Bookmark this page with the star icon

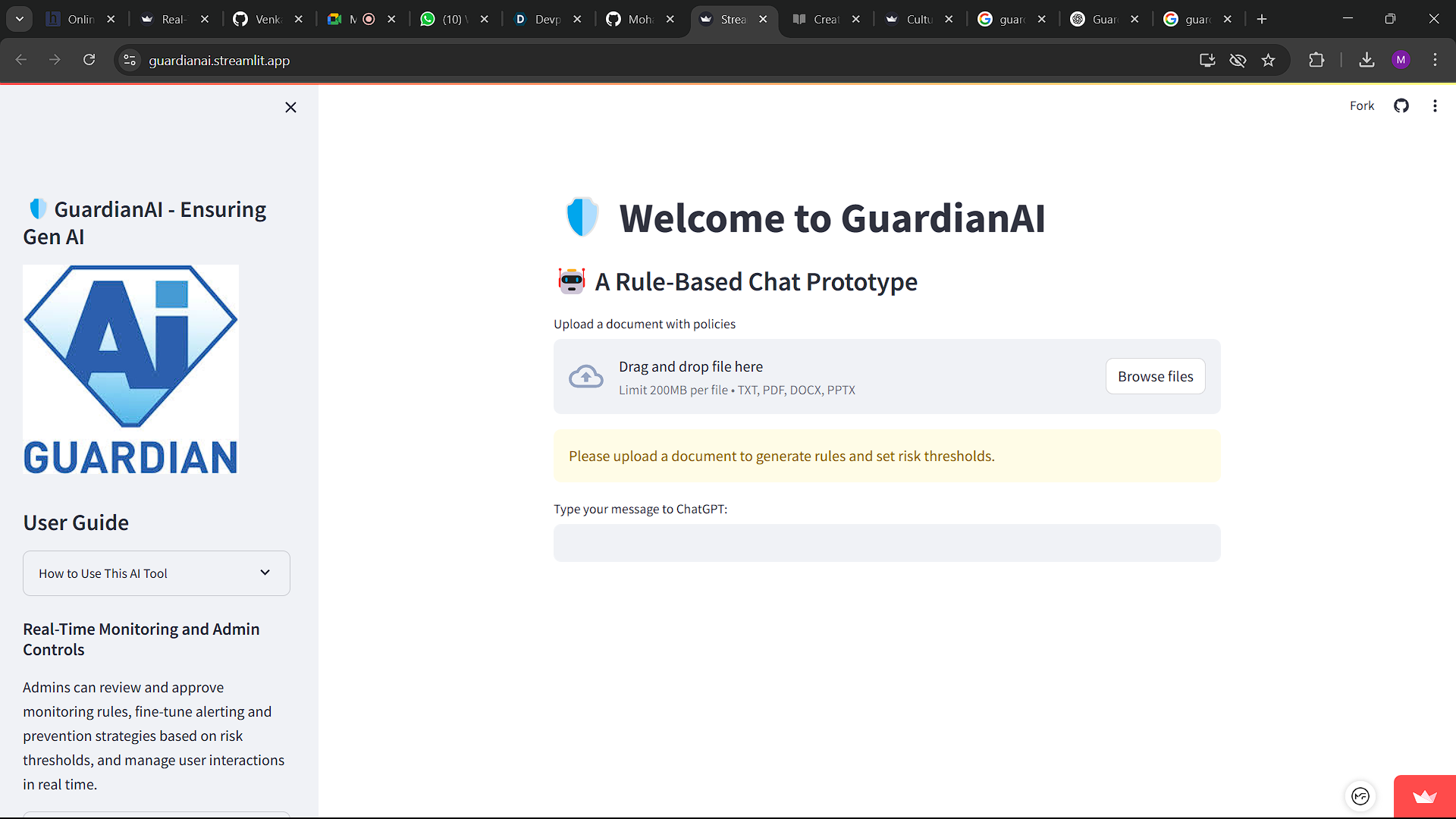coord(1268,61)
